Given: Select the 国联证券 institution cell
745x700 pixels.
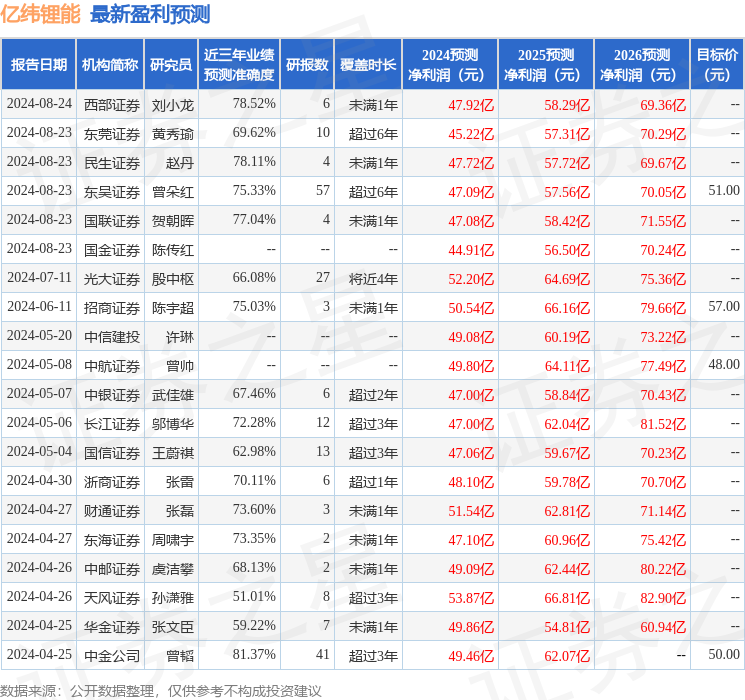Looking at the screenshot, I should tap(112, 221).
